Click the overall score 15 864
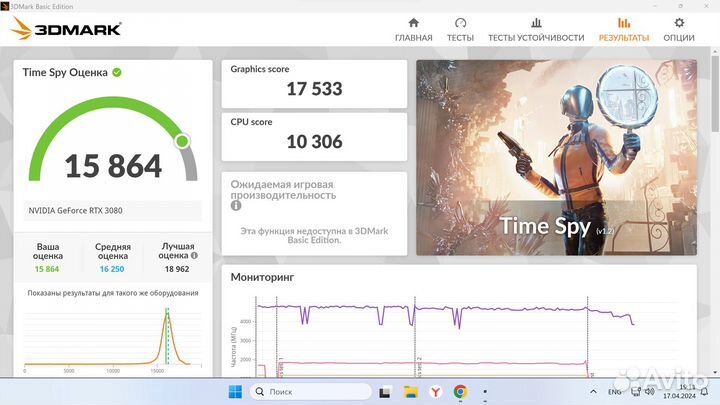 pyautogui.click(x=113, y=166)
